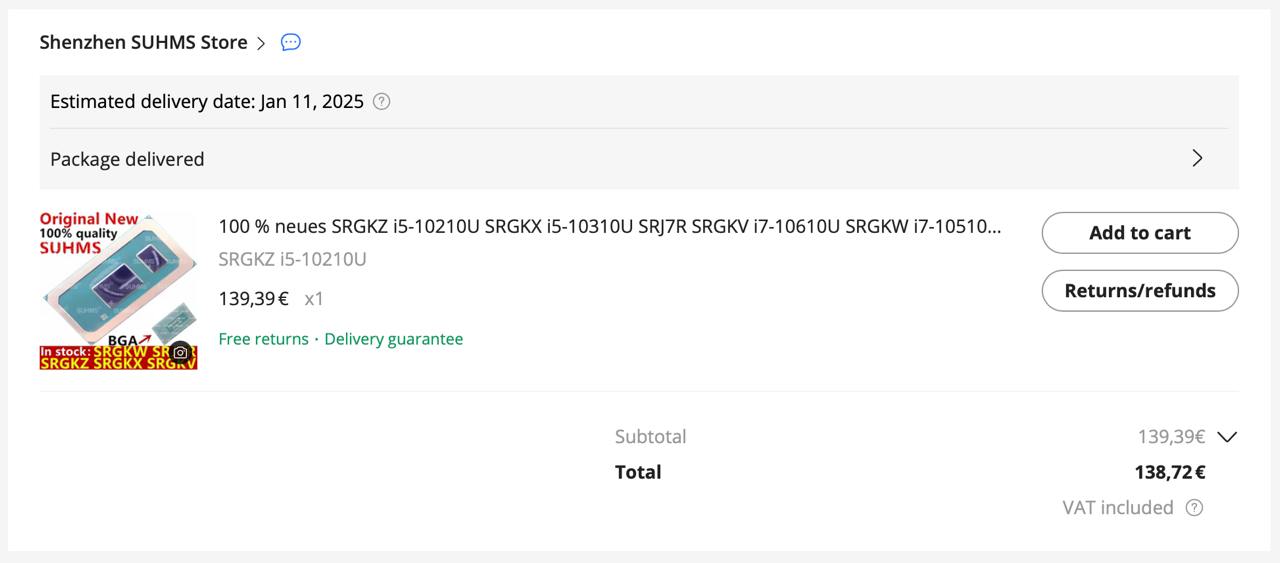Click the VAT included text
1280x563 pixels.
pyautogui.click(x=1118, y=507)
